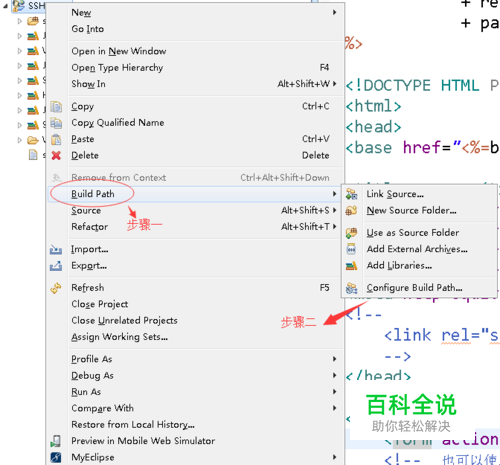Choose Configure Build Path... in submenu
This screenshot has height=465, width=500.
pyautogui.click(x=419, y=288)
